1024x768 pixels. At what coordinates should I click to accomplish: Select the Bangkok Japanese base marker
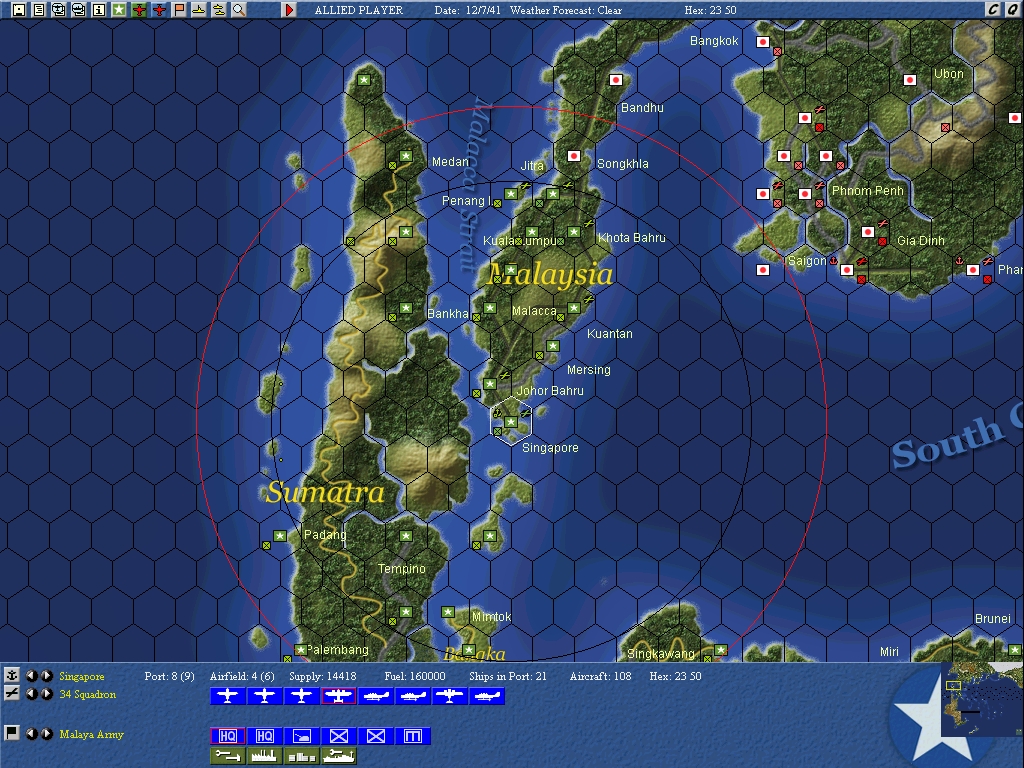tap(762, 42)
